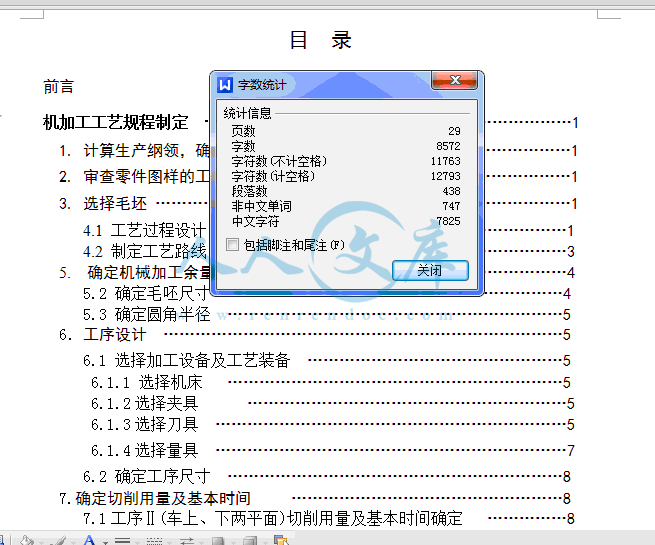Image resolution: width=655 pixels, height=545 pixels.
Task: Click the 中文字符 label
Action: [256, 221]
